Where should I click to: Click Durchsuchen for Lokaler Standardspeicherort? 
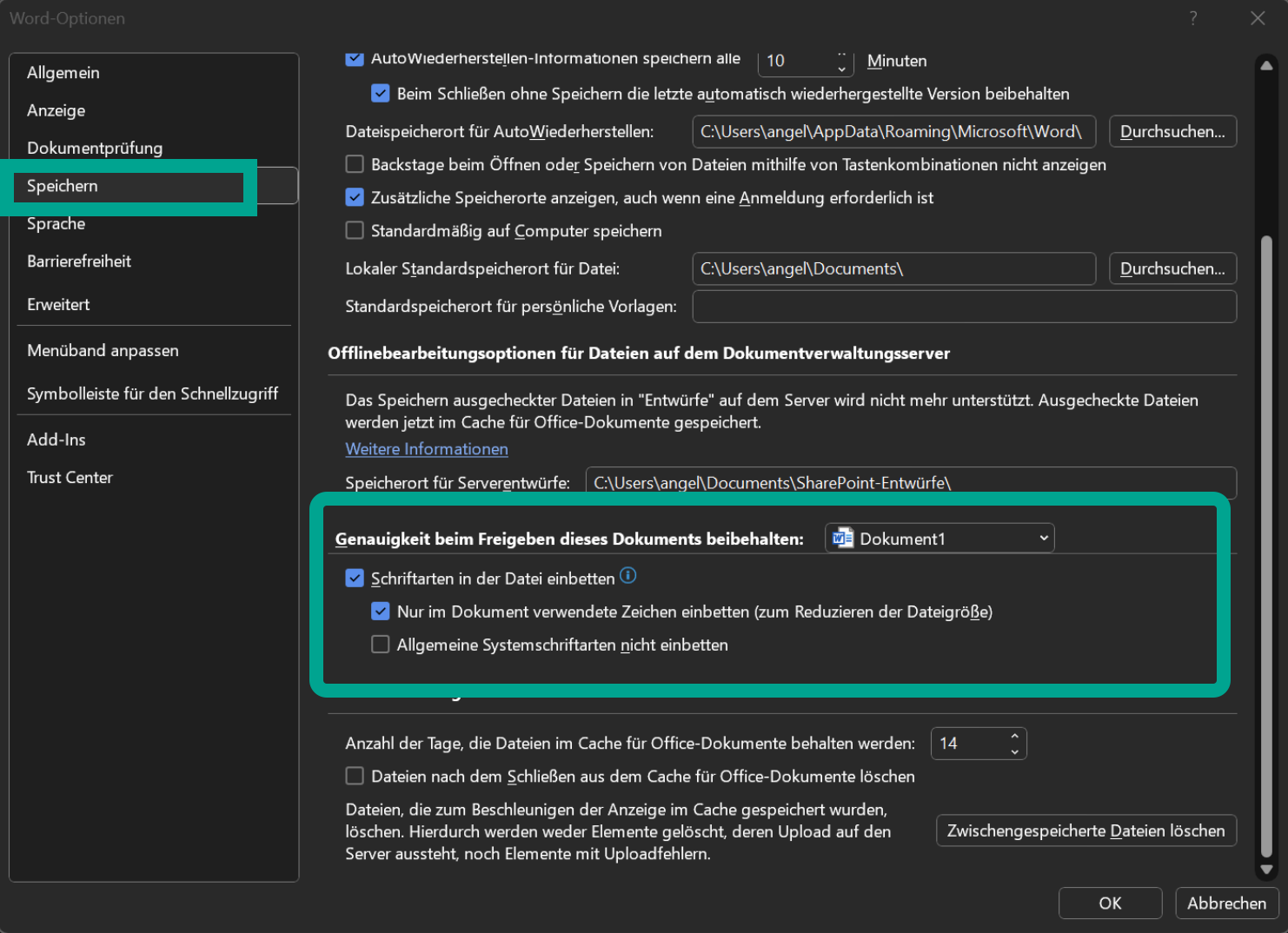[x=1172, y=268]
